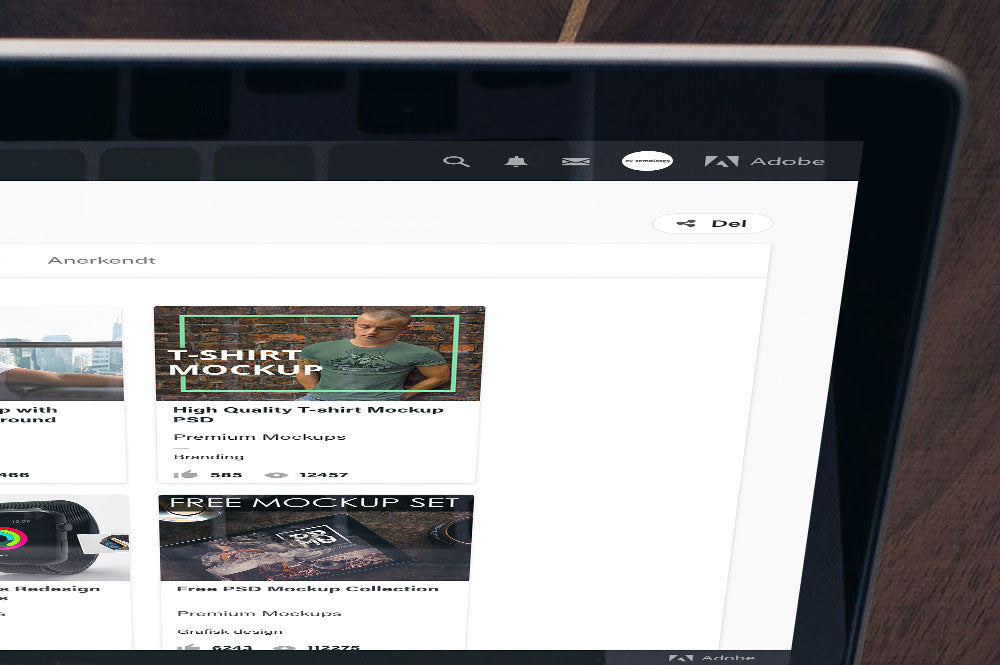Click the Adobe watermark in the bottom corner
This screenshot has width=1000, height=665.
[711, 658]
